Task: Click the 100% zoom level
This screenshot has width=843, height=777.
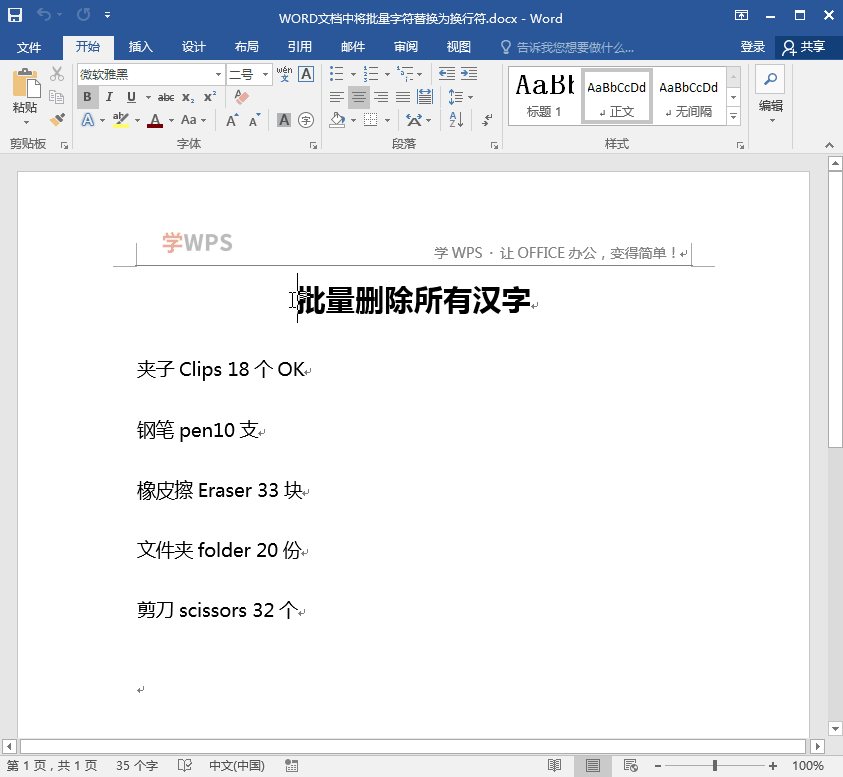Action: (x=808, y=765)
